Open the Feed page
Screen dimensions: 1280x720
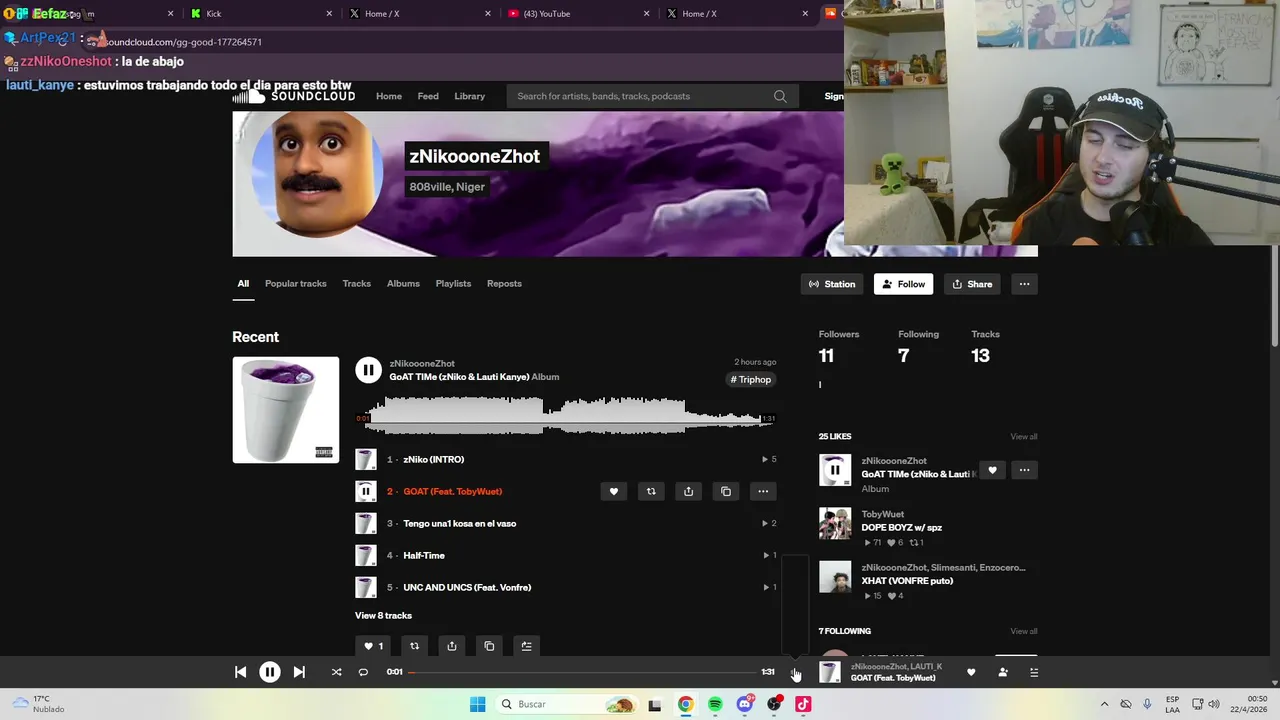428,96
